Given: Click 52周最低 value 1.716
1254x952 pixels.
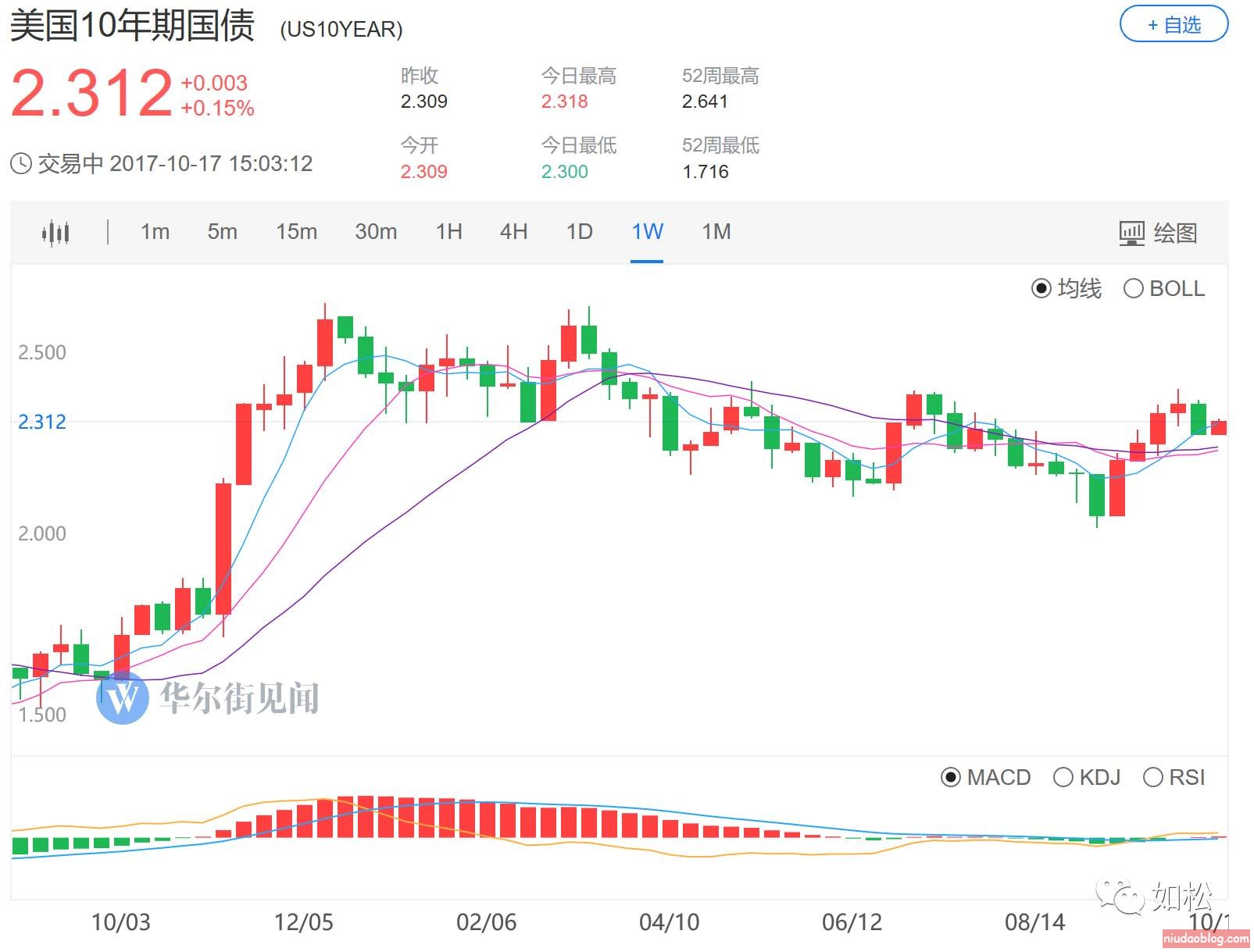Looking at the screenshot, I should click(705, 172).
